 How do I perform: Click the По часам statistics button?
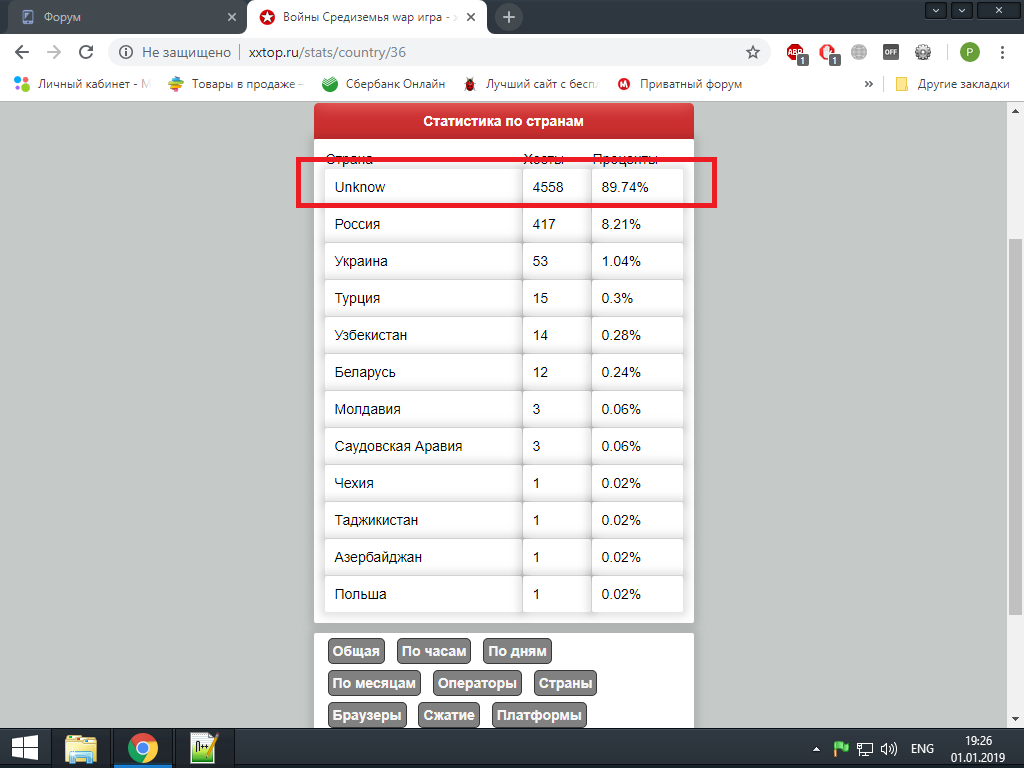pyautogui.click(x=434, y=652)
